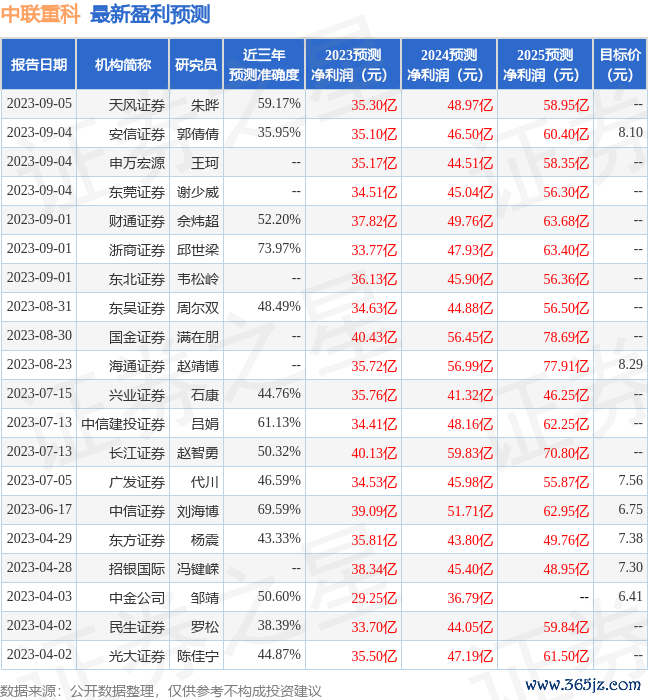Click 长江证券 2024 forecast 59.83亿
The height and width of the screenshot is (700, 648).
[x=469, y=453]
